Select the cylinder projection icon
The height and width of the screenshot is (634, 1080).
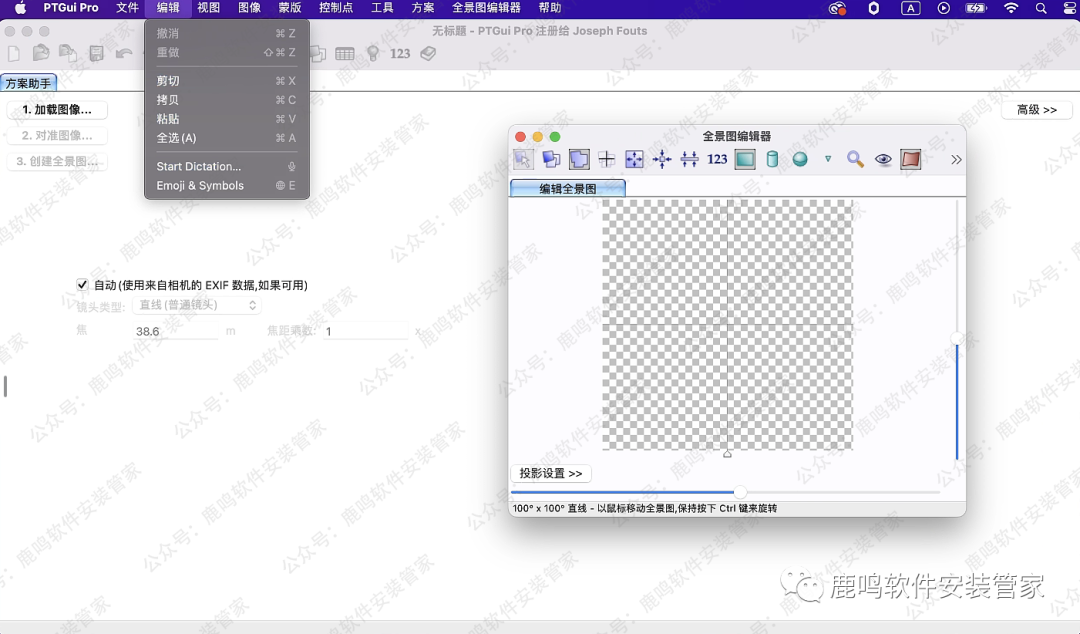(771, 159)
